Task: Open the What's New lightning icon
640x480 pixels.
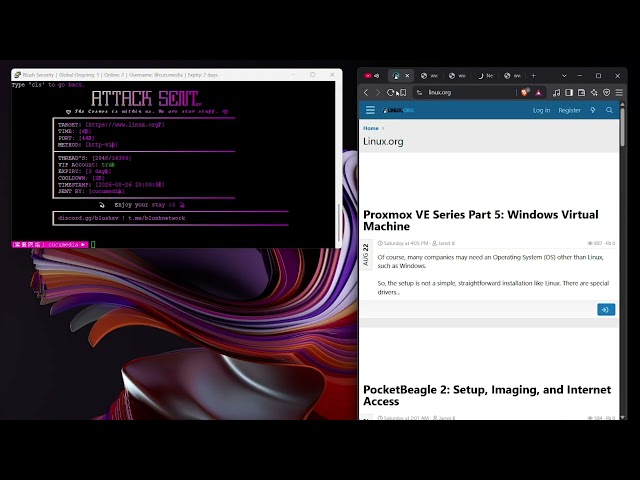Action: pyautogui.click(x=593, y=110)
